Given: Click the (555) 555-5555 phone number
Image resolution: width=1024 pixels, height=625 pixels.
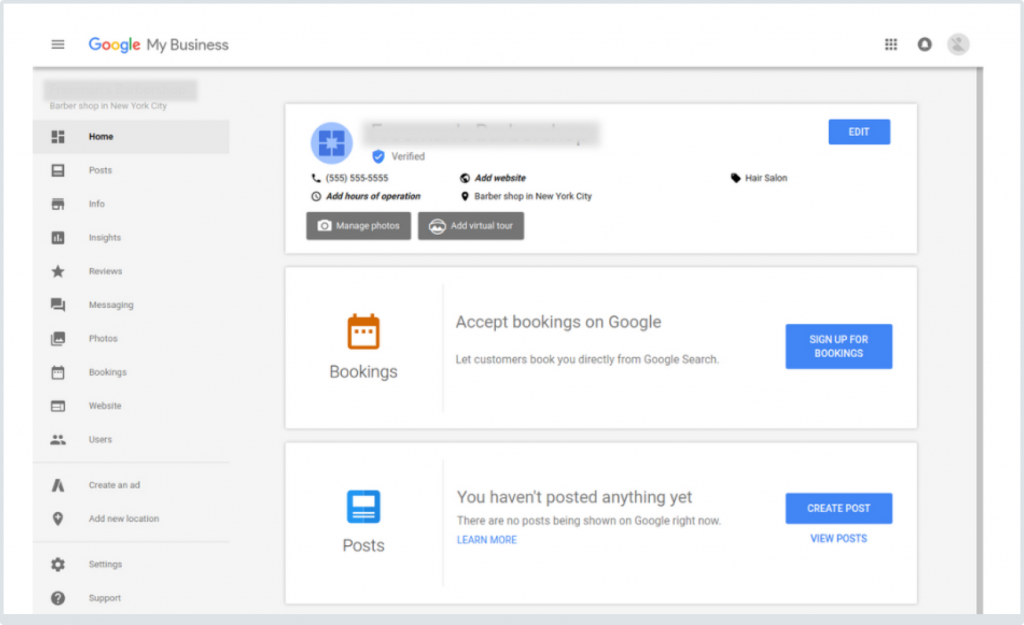Looking at the screenshot, I should tap(357, 178).
